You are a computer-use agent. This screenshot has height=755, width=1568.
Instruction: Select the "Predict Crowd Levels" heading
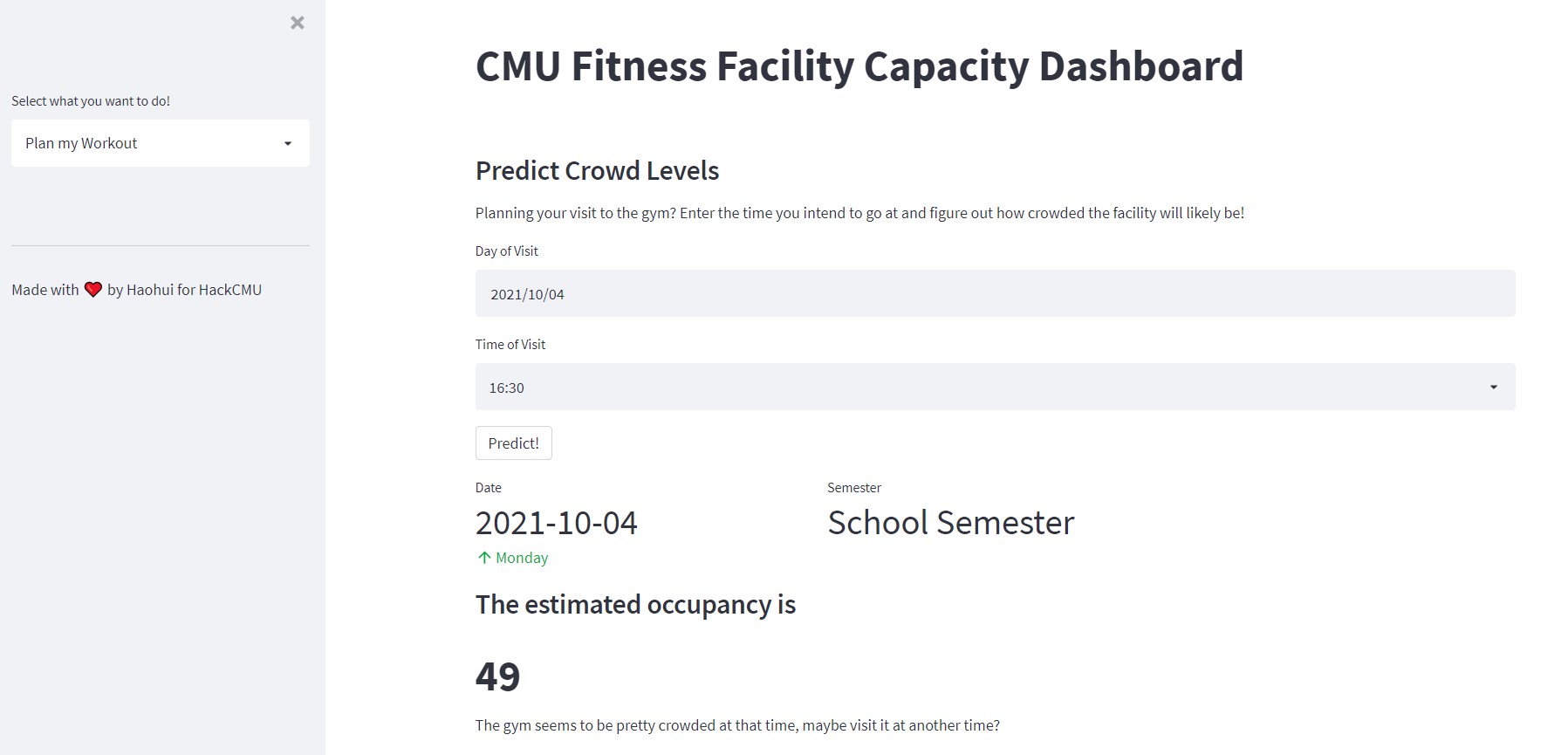(597, 171)
